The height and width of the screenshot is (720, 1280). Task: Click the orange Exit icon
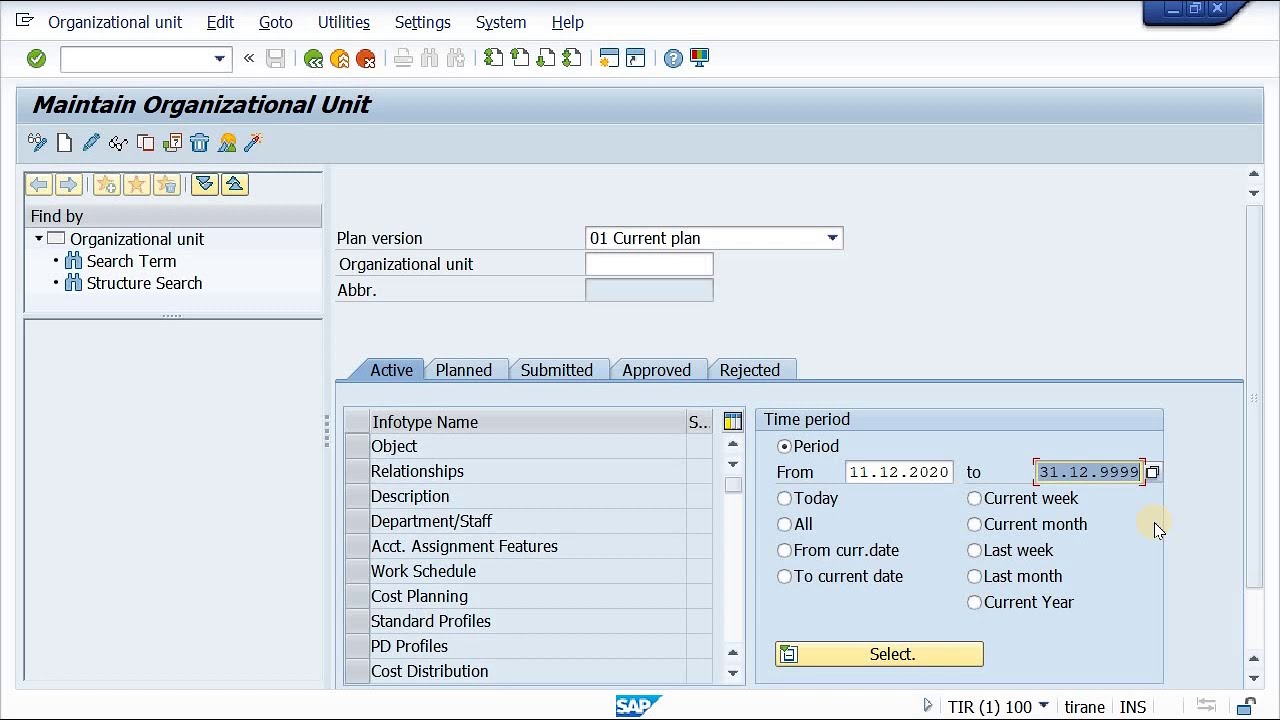click(340, 59)
